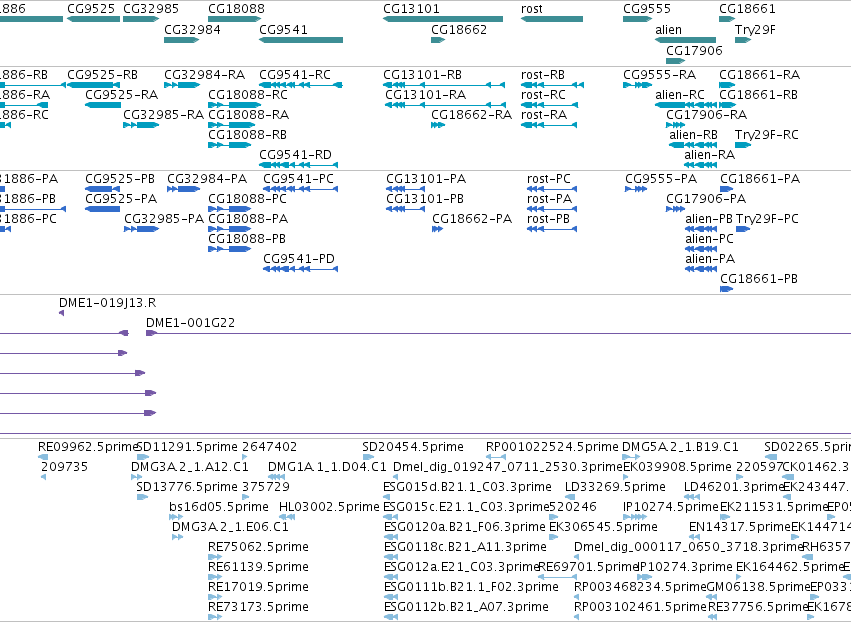Open the CG9555 gene feature
The image size is (851, 622).
point(637,19)
